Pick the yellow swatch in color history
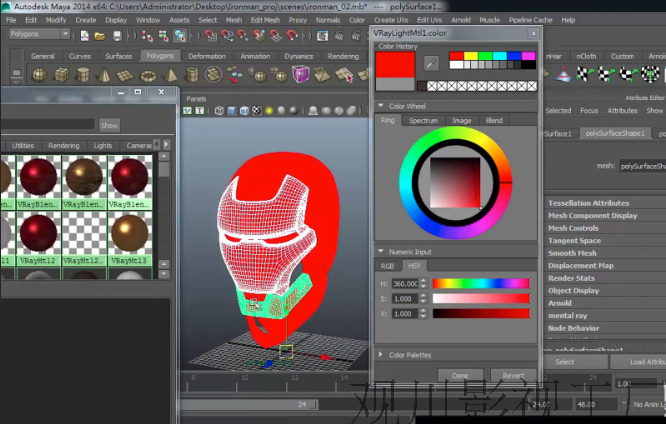The width and height of the screenshot is (666, 424). [471, 56]
